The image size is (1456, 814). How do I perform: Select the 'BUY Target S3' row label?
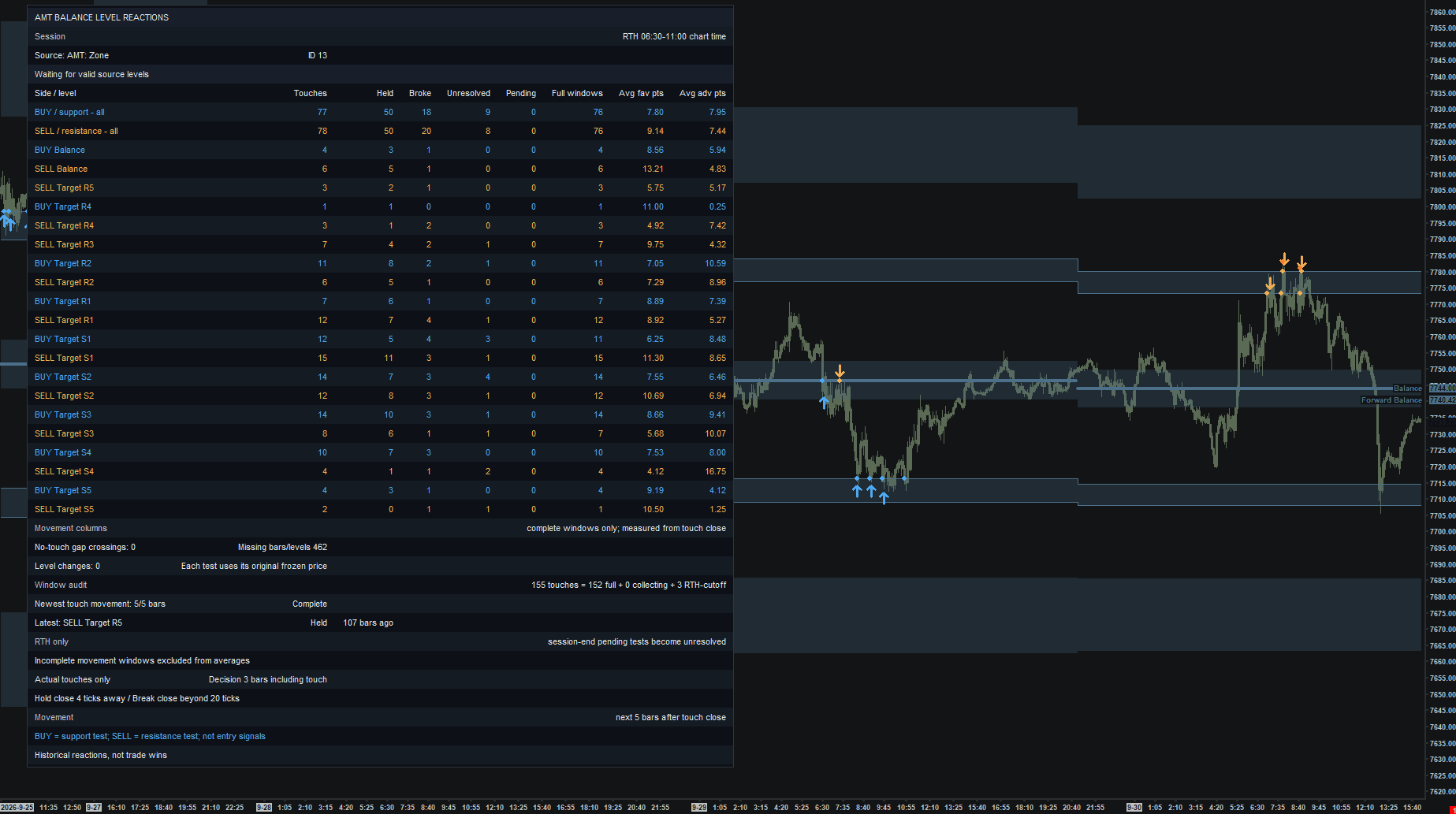coord(63,414)
